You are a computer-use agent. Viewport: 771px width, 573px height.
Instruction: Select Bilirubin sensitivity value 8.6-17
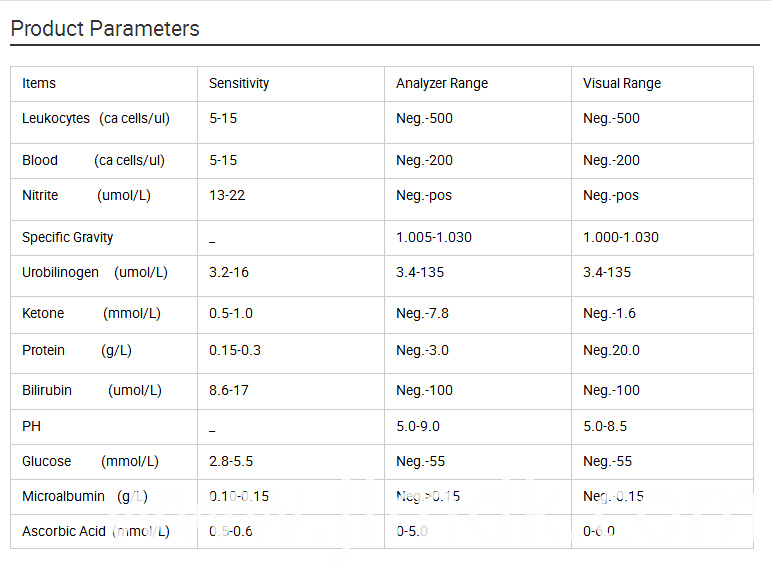point(229,390)
